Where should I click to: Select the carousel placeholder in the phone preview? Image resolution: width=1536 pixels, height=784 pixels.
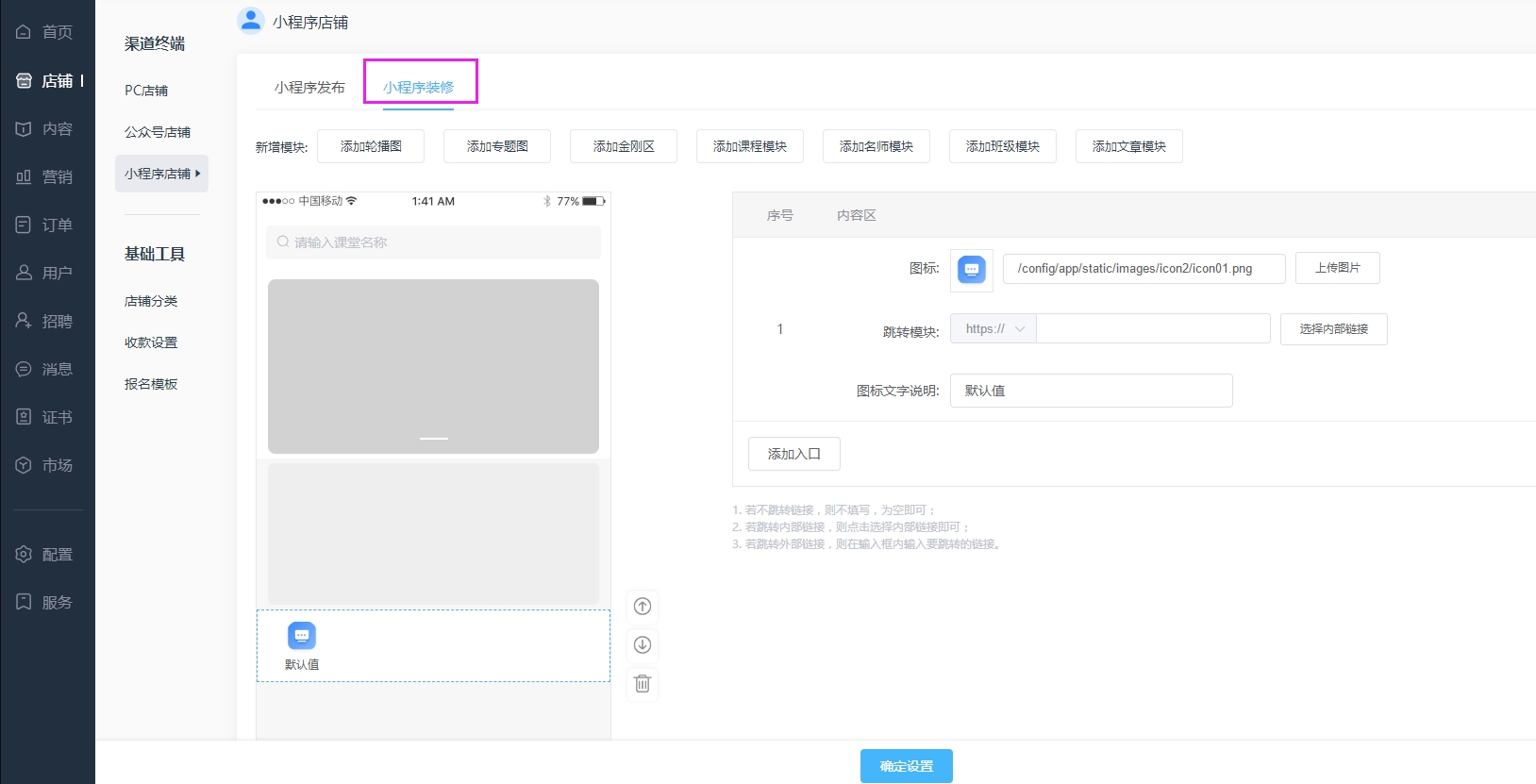433,366
